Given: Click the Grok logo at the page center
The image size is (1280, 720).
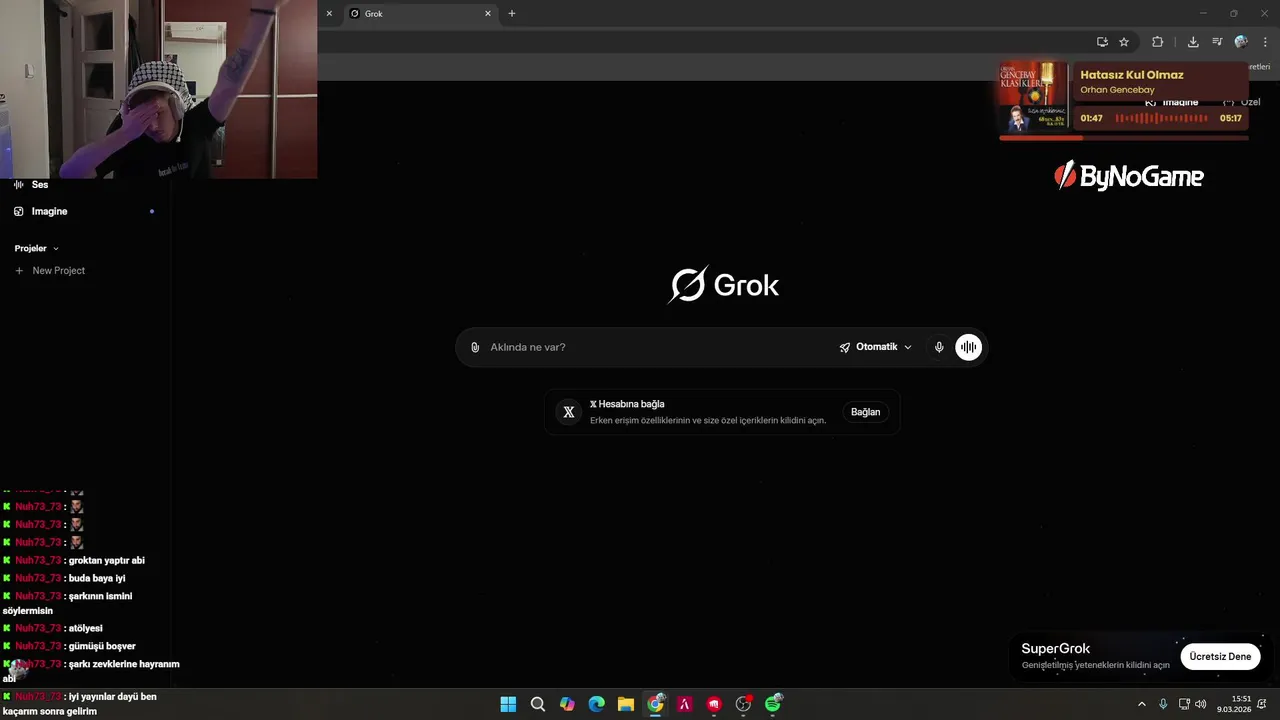Looking at the screenshot, I should click(x=723, y=285).
